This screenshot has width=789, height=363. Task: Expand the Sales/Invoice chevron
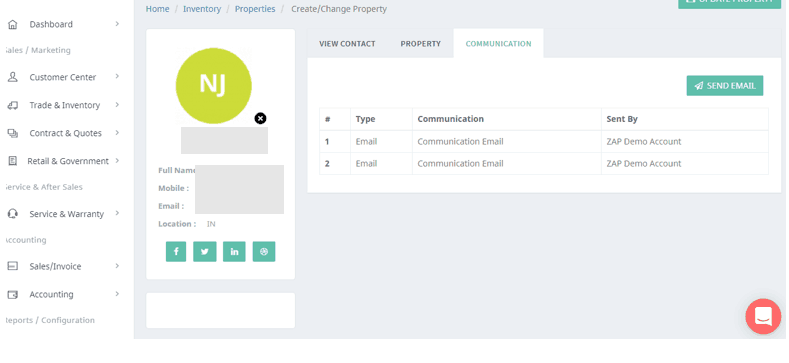(x=117, y=266)
